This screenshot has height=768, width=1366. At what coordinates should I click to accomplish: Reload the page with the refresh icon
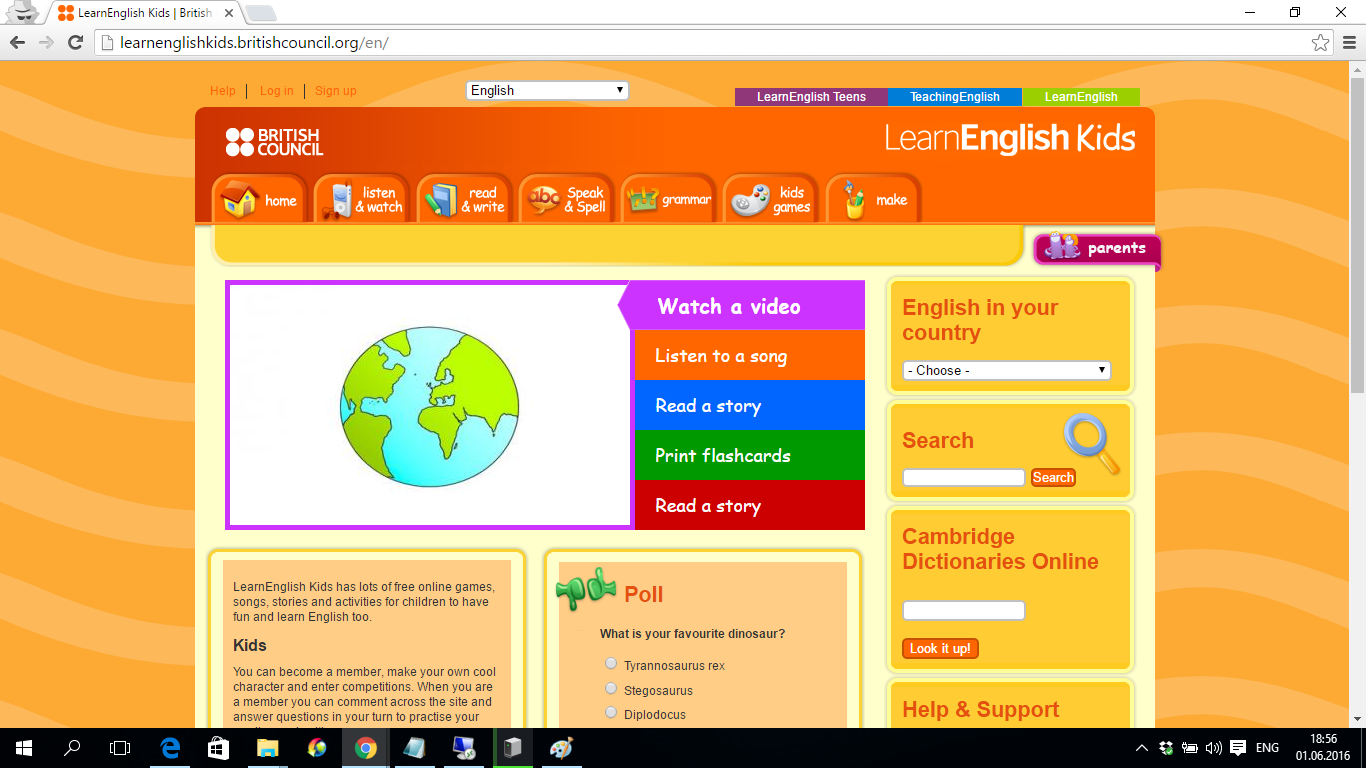pos(75,42)
